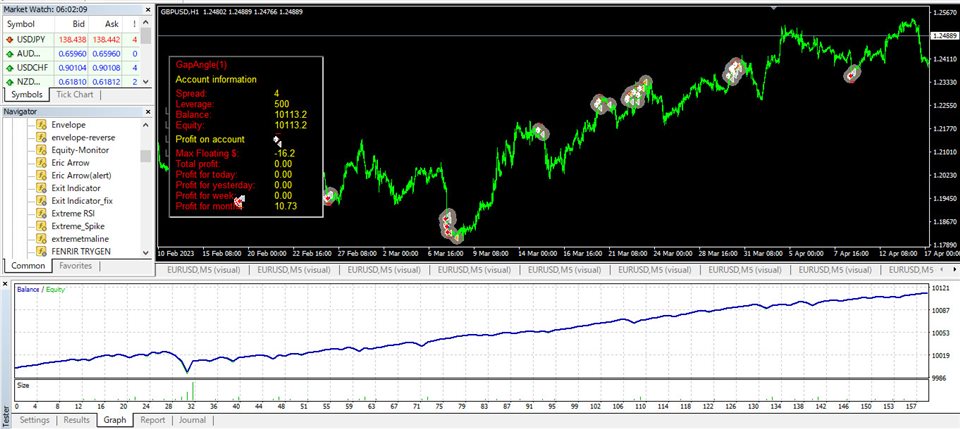Viewport: 960px width, 429px height.
Task: Click the Navigator scrollbar thumb
Action: pyautogui.click(x=146, y=156)
